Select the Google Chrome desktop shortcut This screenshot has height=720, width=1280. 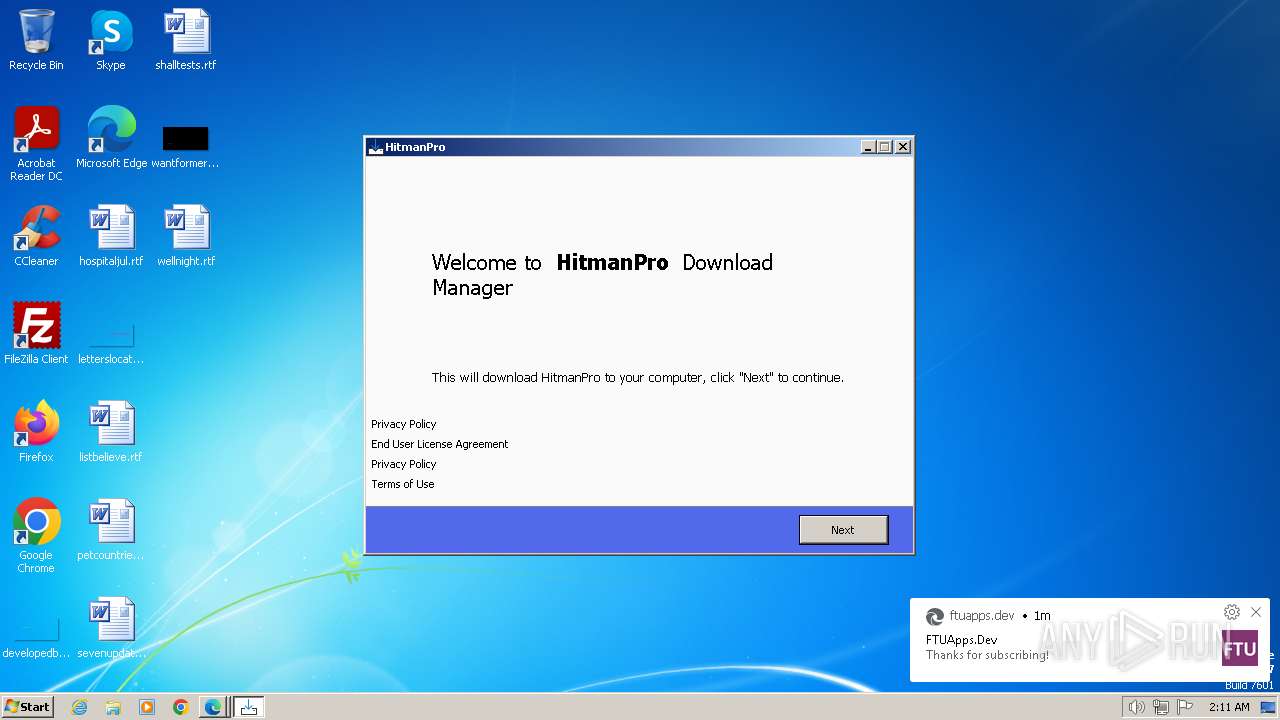(x=36, y=535)
